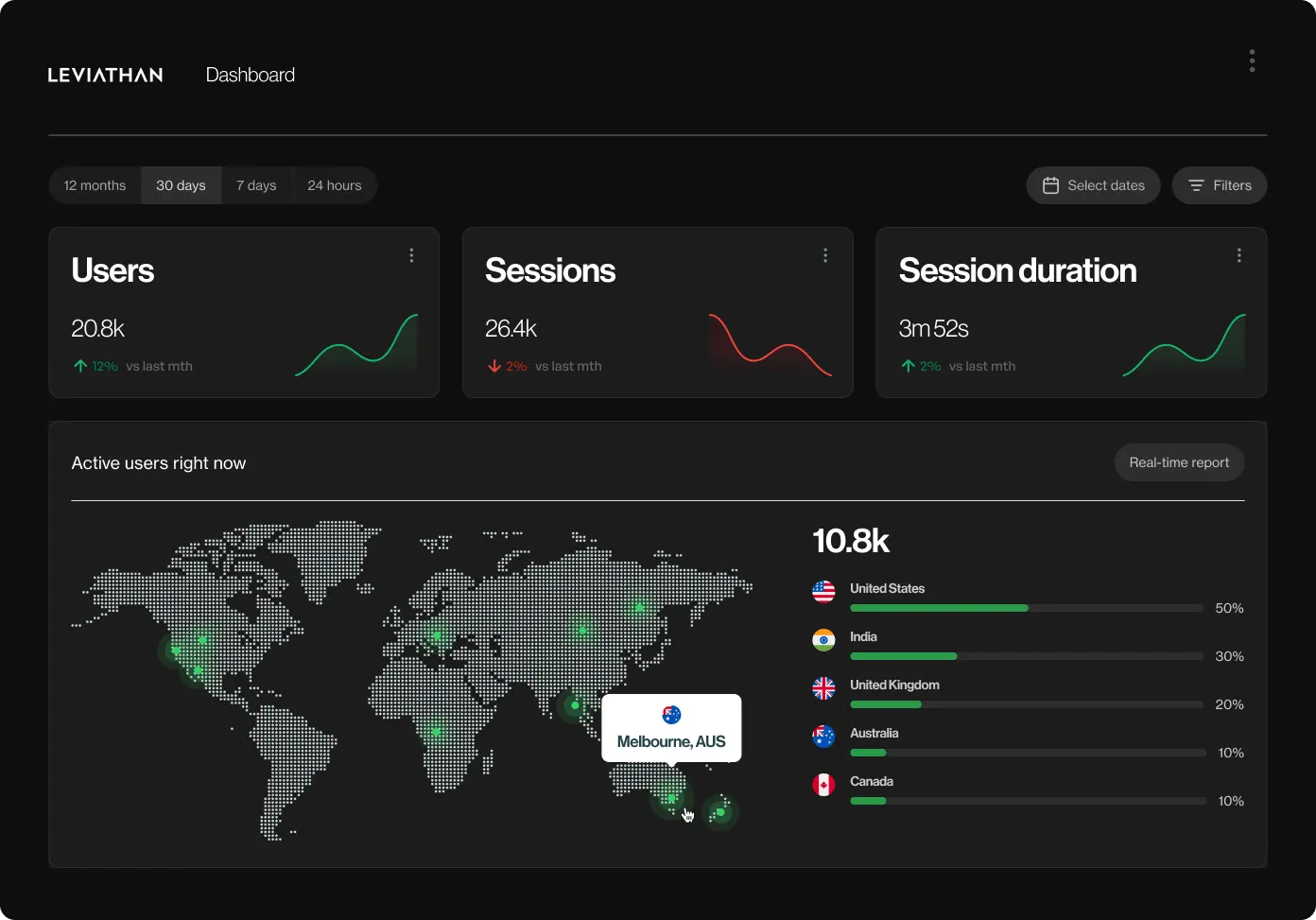Viewport: 1316px width, 920px height.
Task: Click the United States progress bar
Action: (x=1026, y=608)
